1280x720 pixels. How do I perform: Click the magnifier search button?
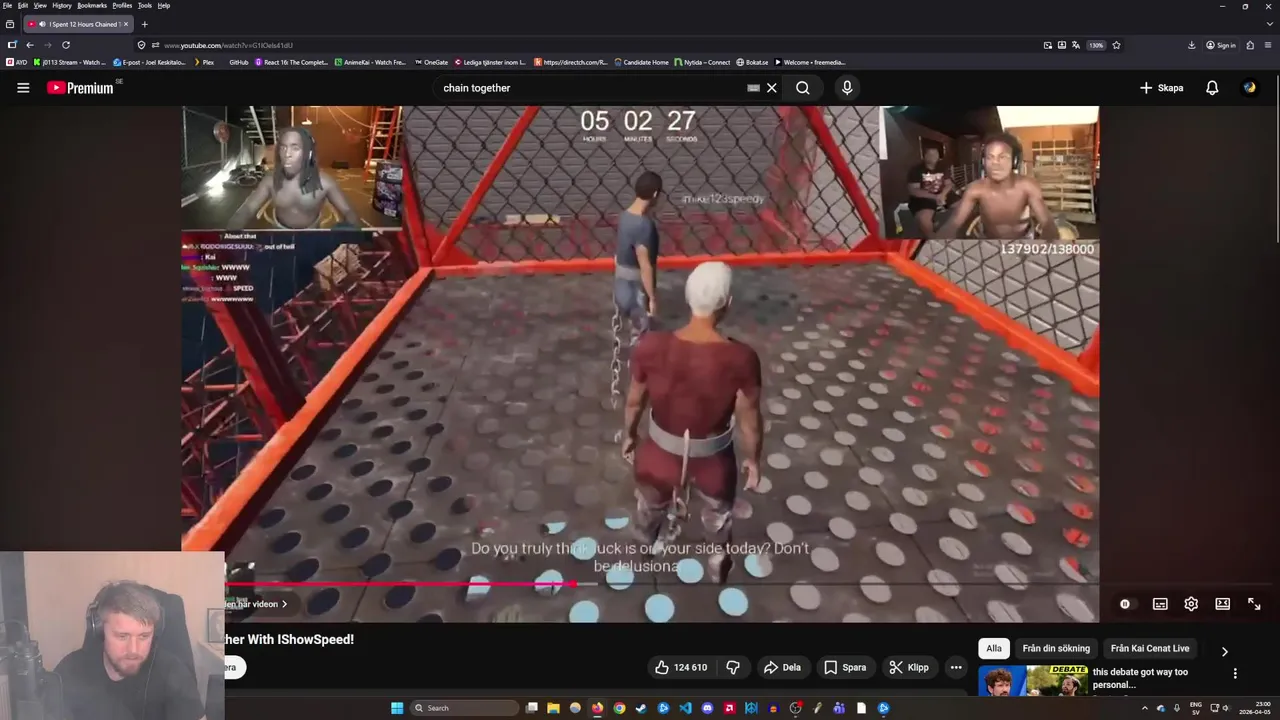click(x=803, y=88)
